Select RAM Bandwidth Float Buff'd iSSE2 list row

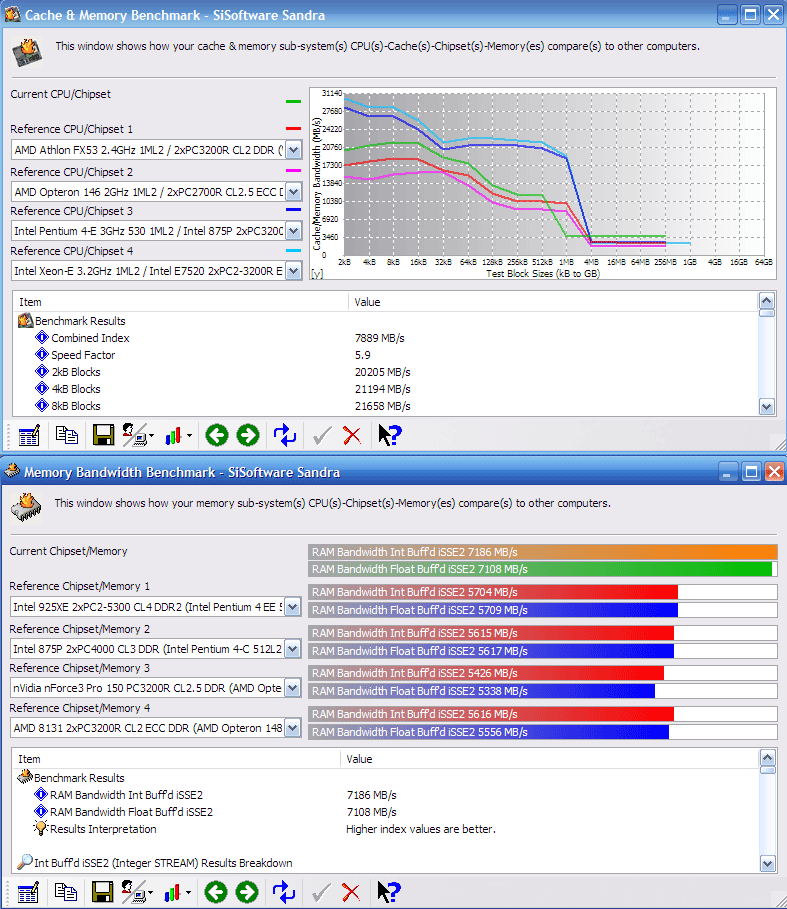tap(385, 812)
